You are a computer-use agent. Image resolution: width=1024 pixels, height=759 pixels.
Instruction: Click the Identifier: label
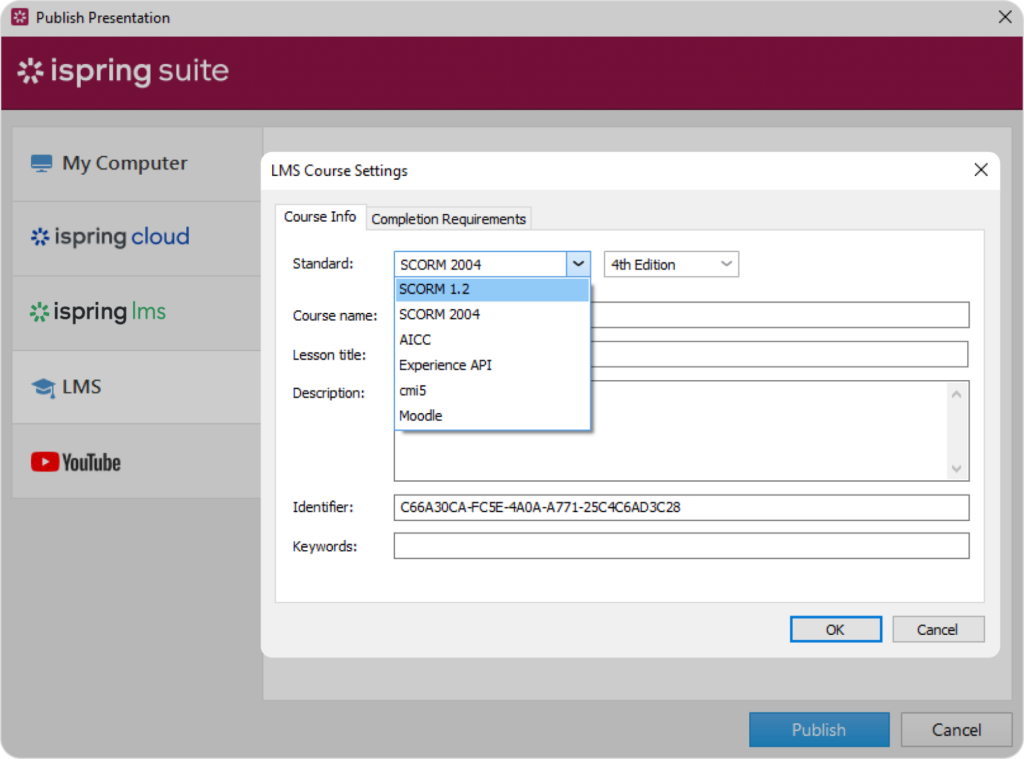[x=323, y=507]
